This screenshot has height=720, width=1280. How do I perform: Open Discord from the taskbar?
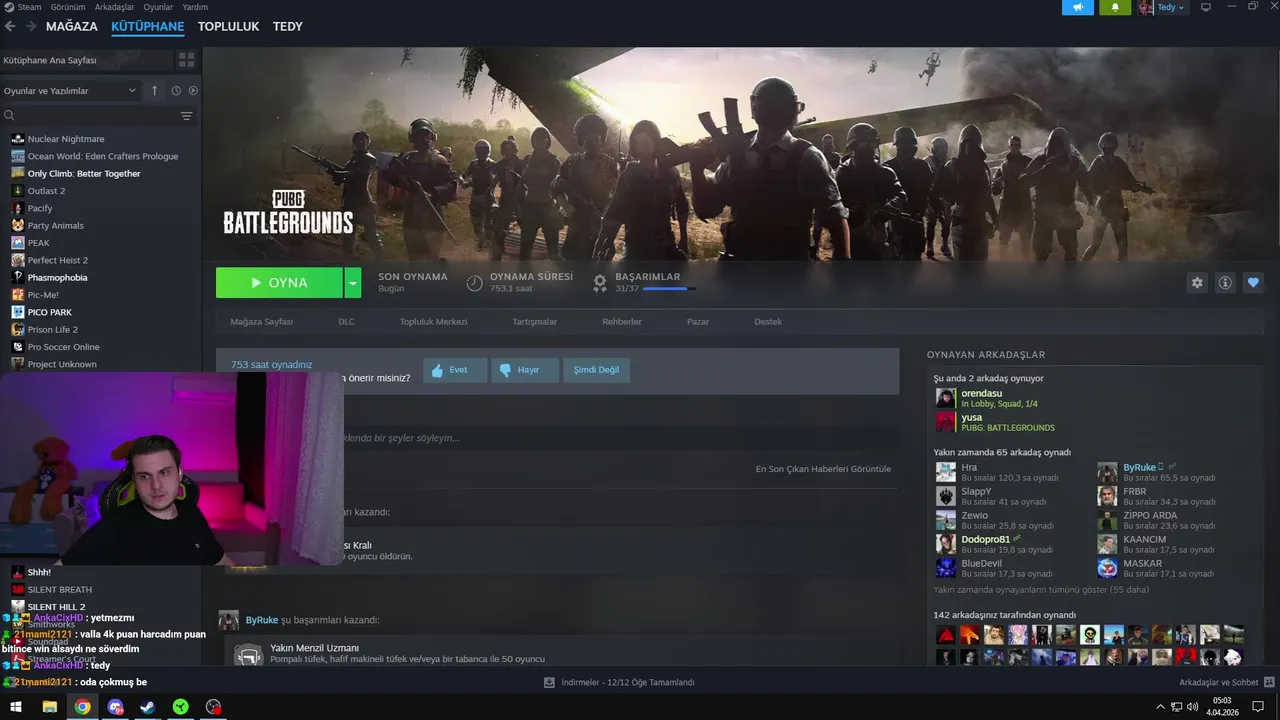(x=115, y=707)
